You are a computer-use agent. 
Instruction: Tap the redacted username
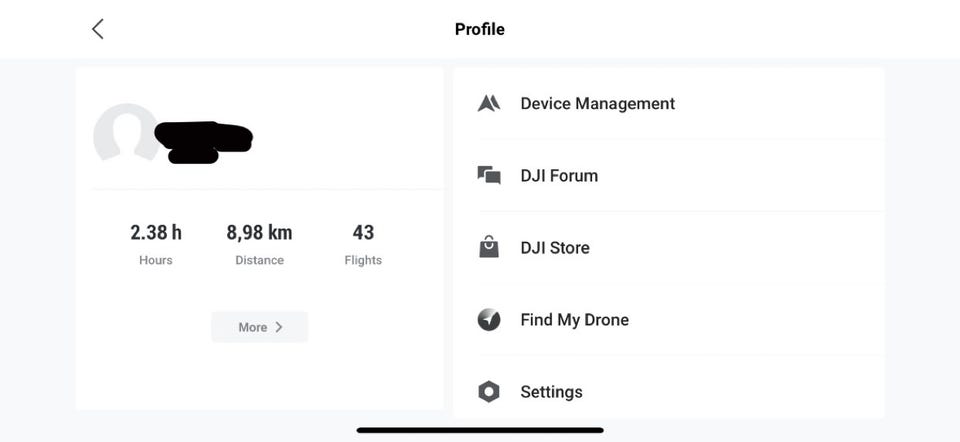coord(203,142)
